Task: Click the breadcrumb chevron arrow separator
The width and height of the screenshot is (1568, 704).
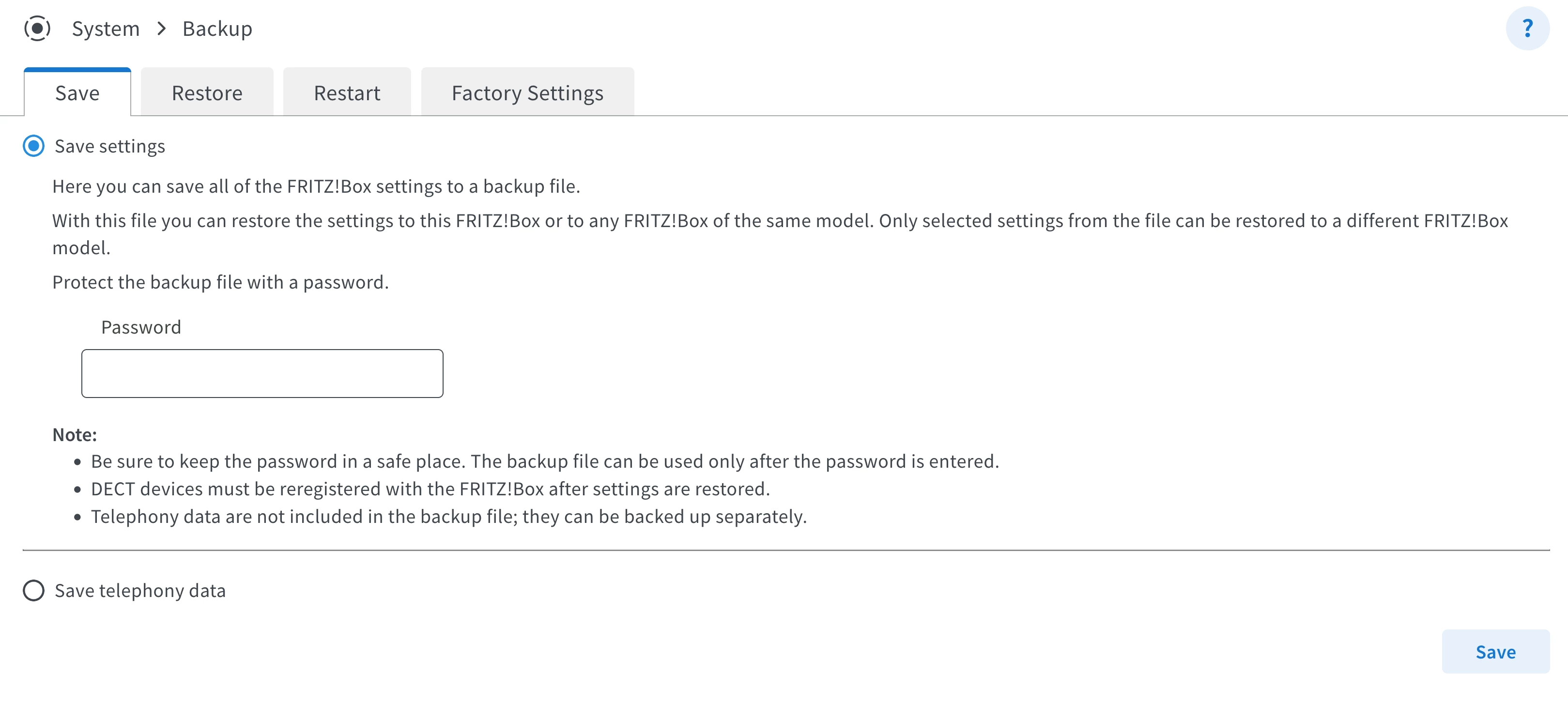Action: [161, 29]
